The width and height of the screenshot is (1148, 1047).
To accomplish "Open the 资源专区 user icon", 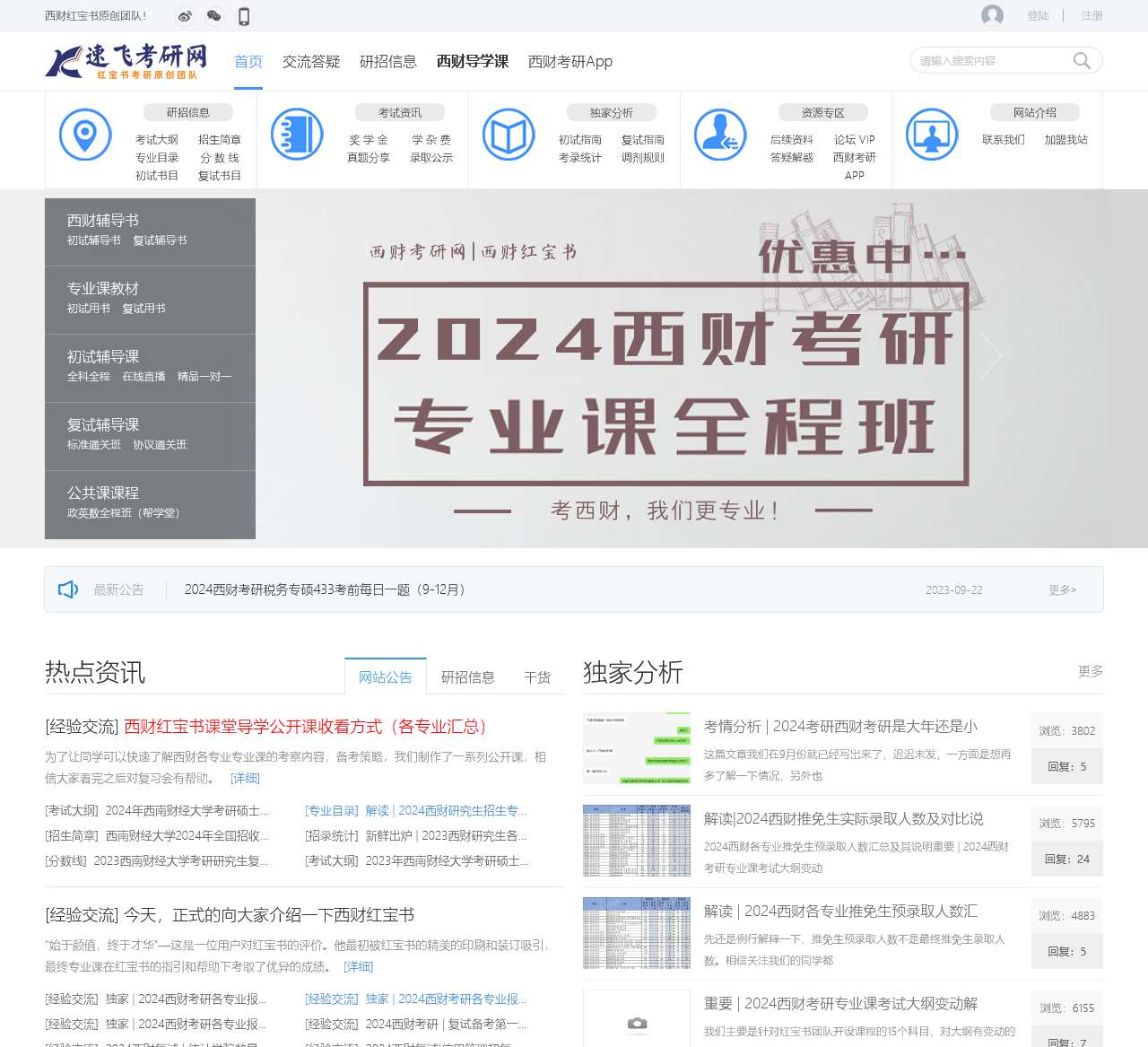I will (x=720, y=132).
